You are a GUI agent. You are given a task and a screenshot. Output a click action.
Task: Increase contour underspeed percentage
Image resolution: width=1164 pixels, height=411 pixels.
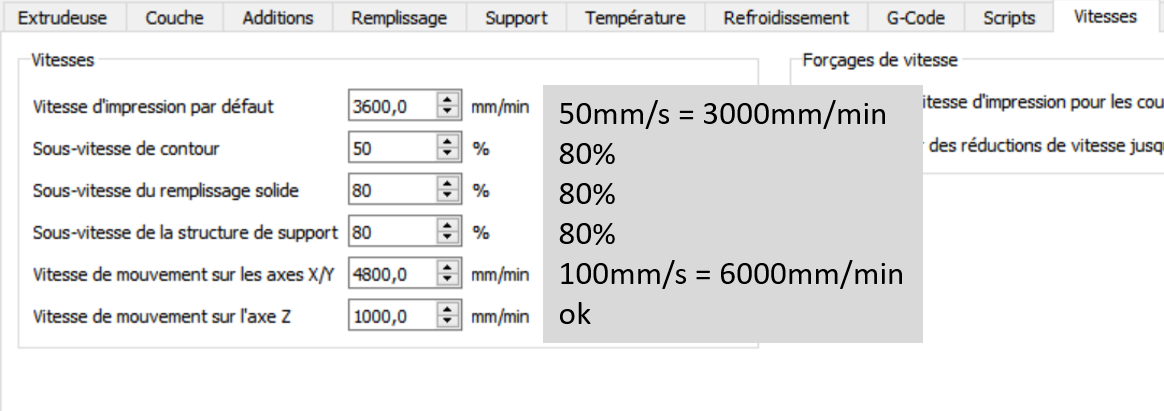pyautogui.click(x=447, y=143)
